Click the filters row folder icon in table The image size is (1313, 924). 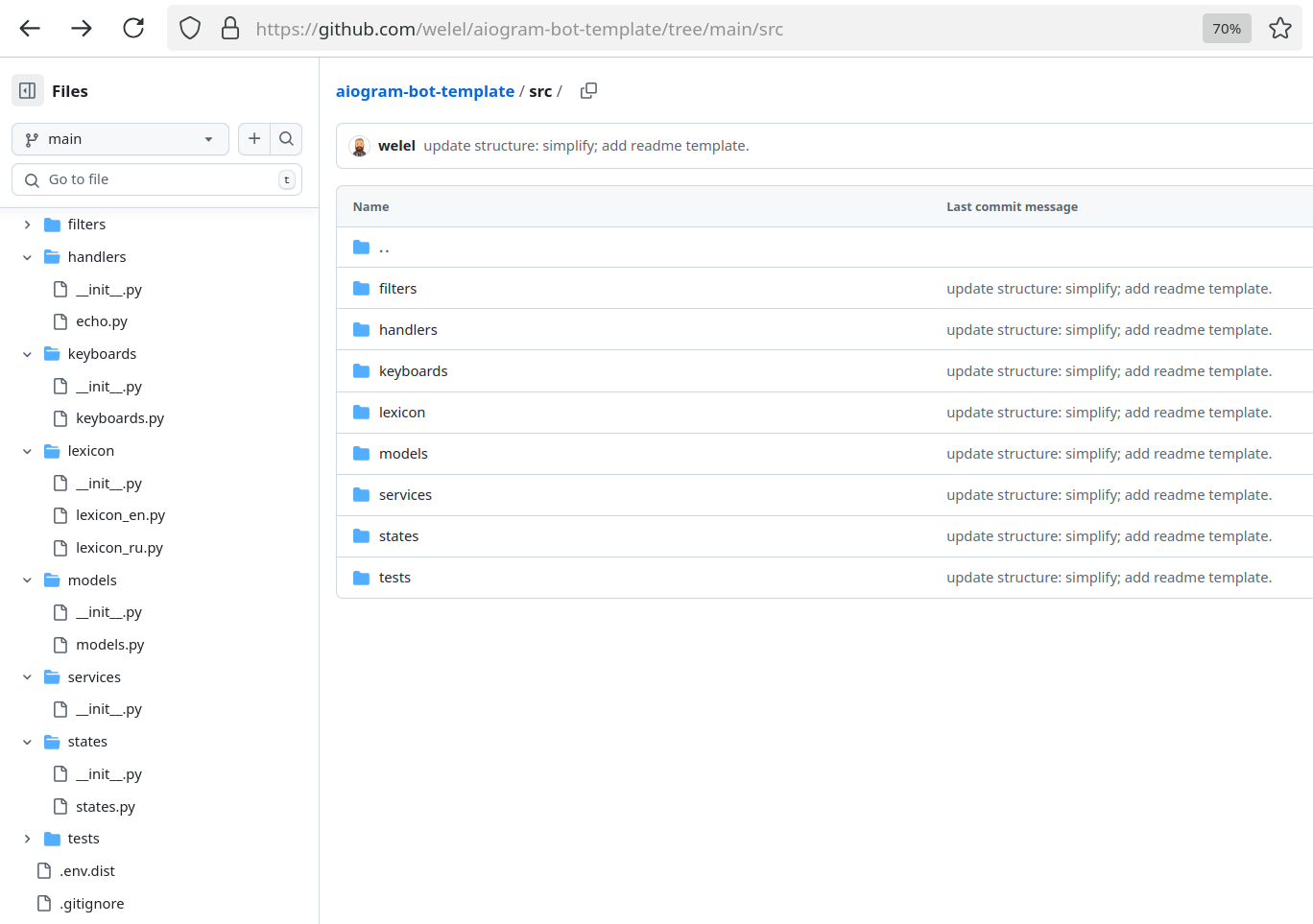(361, 289)
